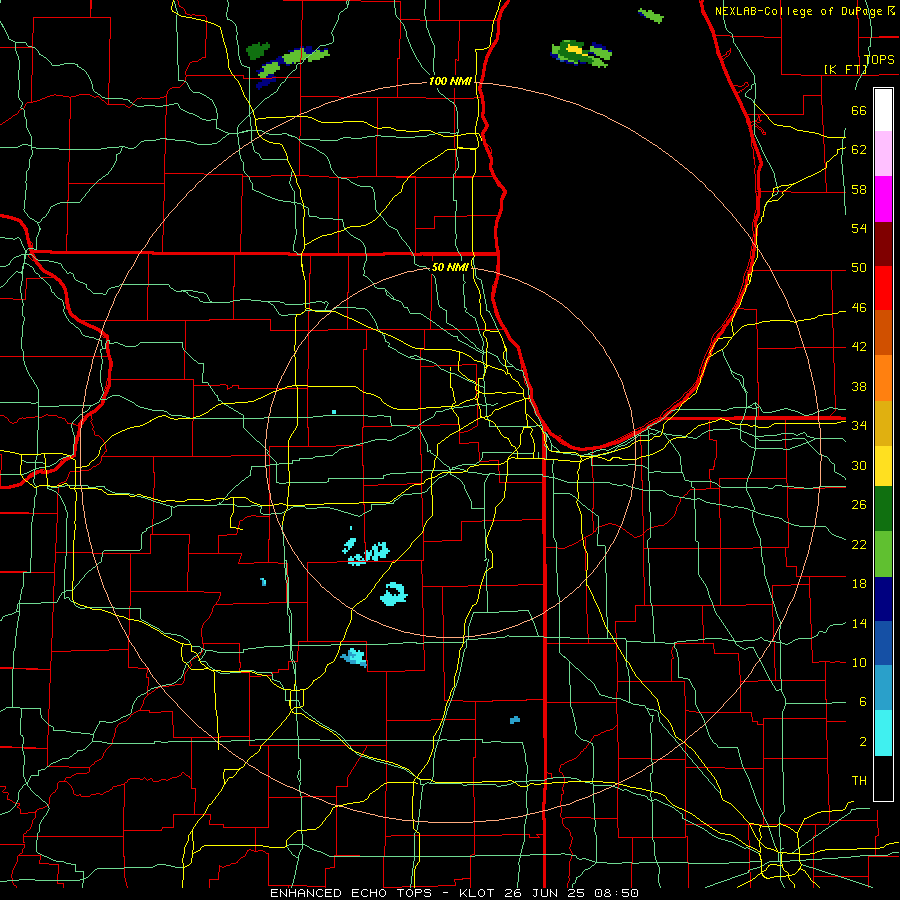900x900 pixels.
Task: Click the (K FT) units label
Action: pos(845,69)
